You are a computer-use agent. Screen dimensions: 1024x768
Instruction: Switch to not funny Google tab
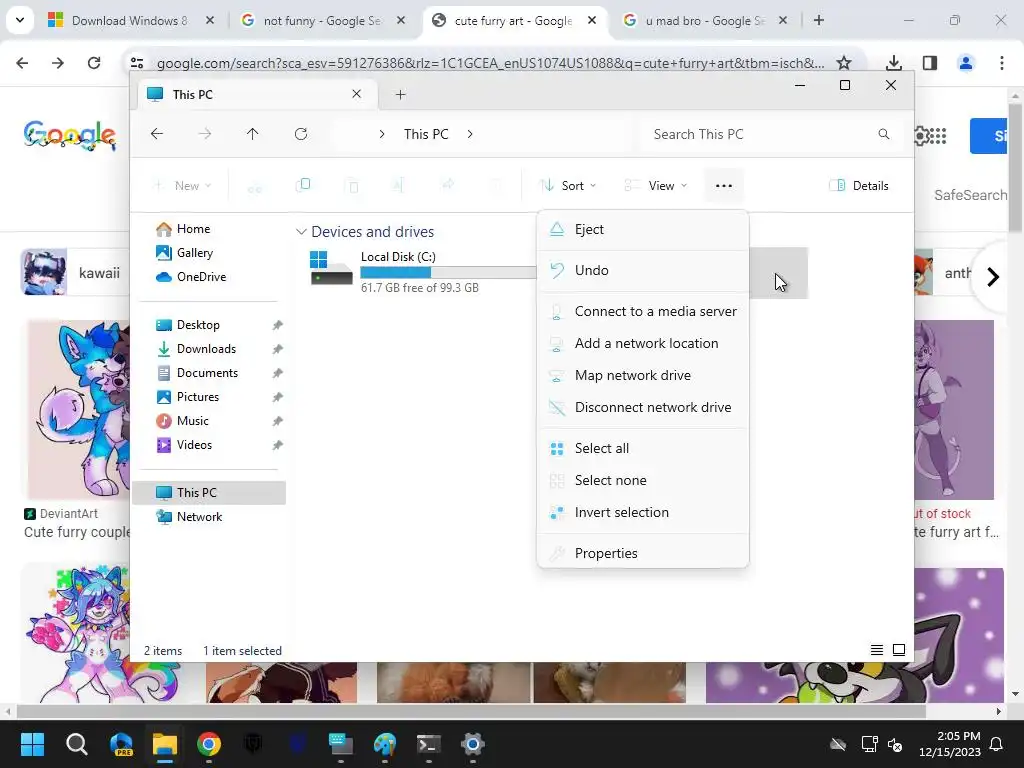pyautogui.click(x=323, y=20)
